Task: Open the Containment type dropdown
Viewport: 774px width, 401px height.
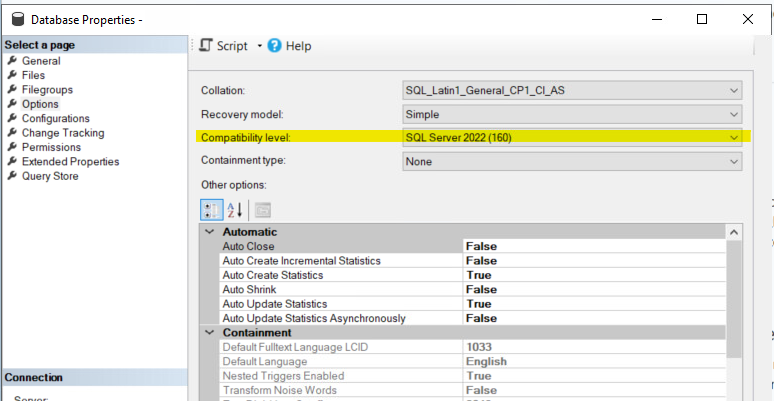Action: (x=572, y=161)
